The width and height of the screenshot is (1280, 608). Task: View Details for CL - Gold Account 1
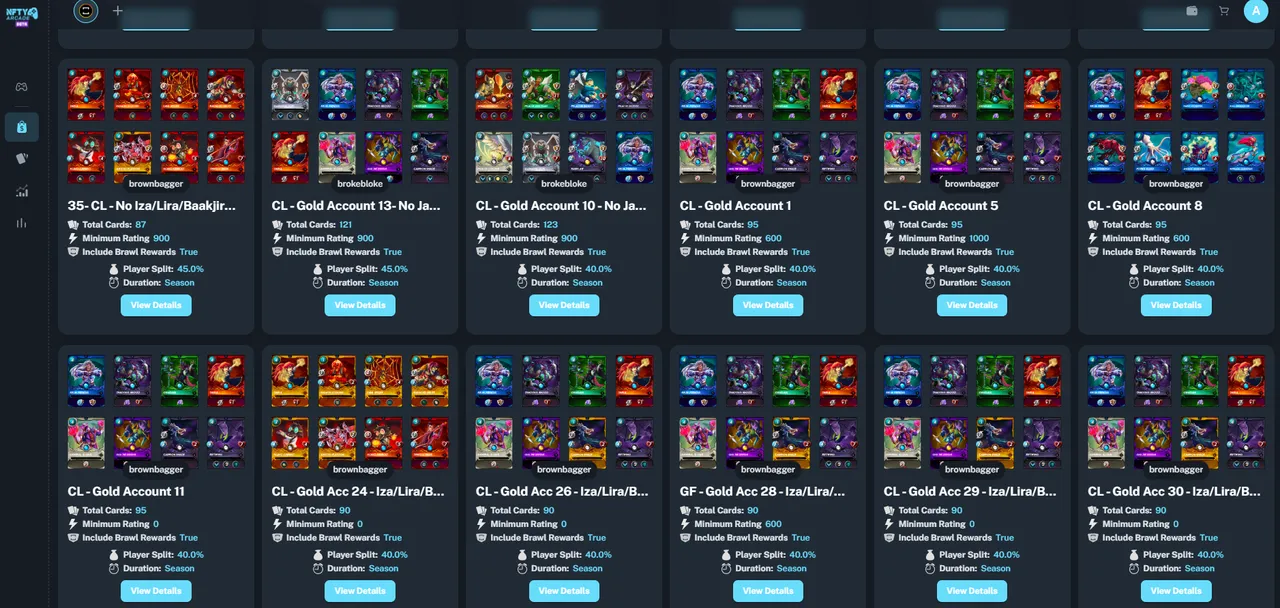pyautogui.click(x=768, y=305)
